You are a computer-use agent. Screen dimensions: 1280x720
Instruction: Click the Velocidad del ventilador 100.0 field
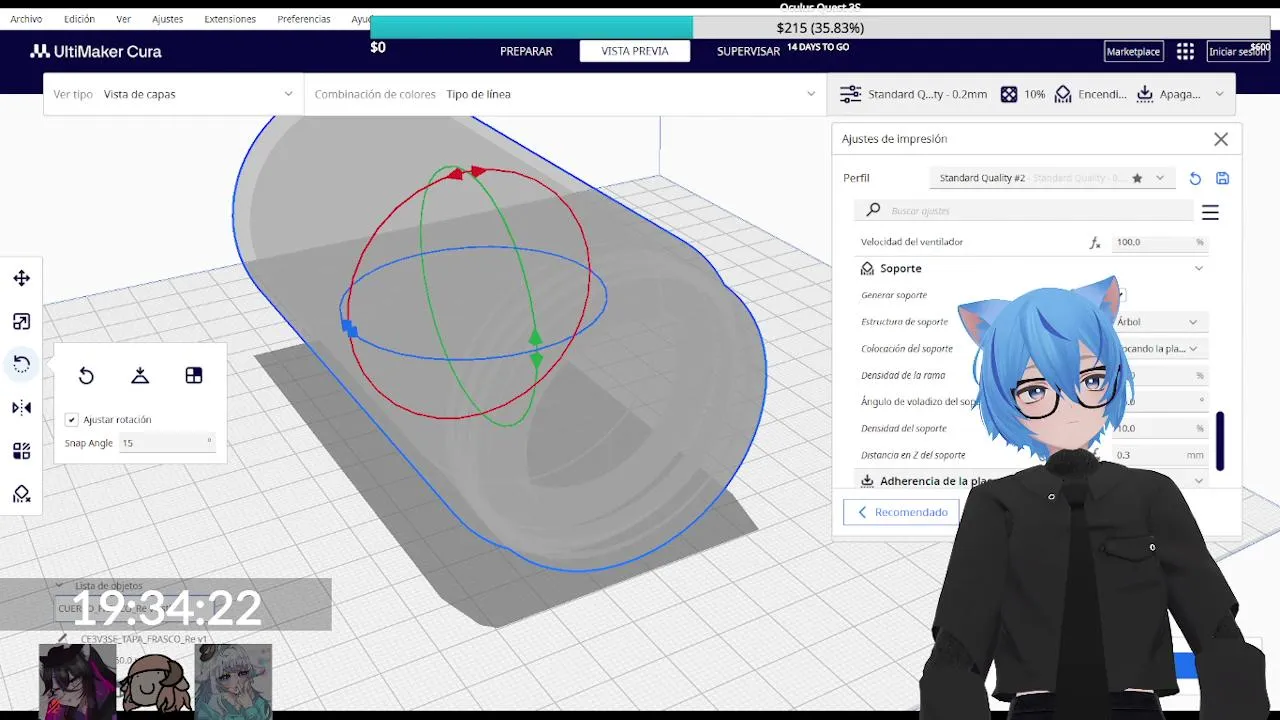click(x=1159, y=242)
